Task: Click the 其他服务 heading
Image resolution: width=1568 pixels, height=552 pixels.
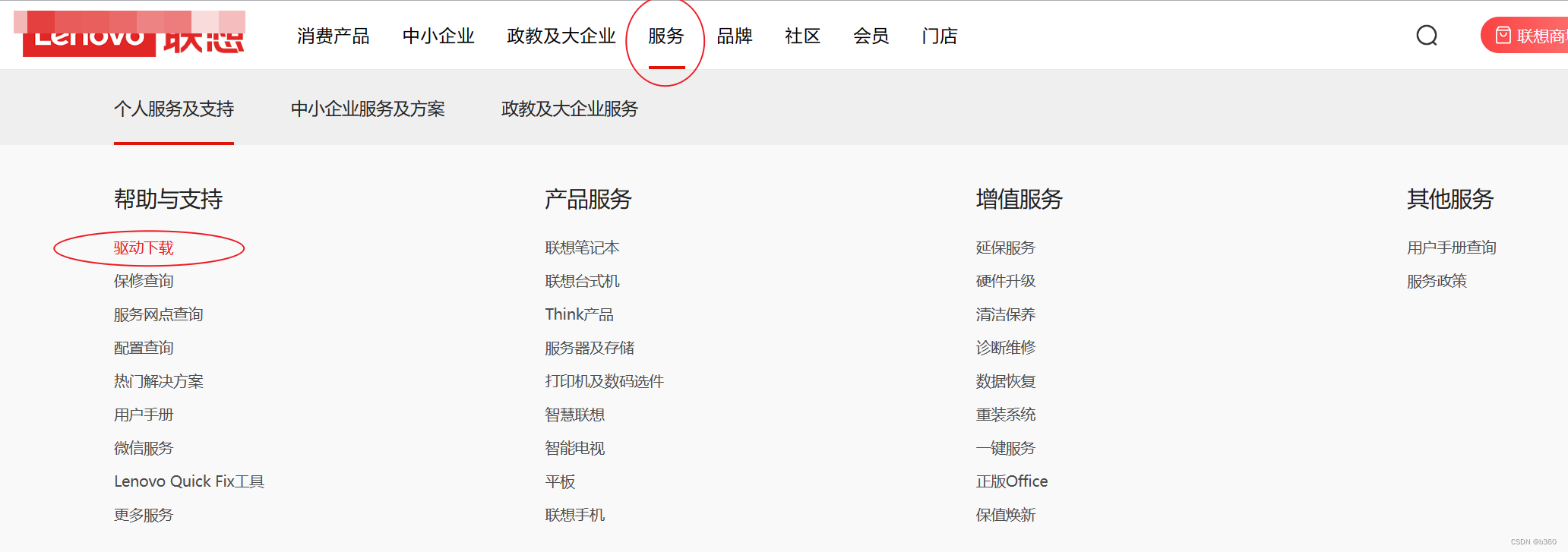Action: click(1450, 199)
